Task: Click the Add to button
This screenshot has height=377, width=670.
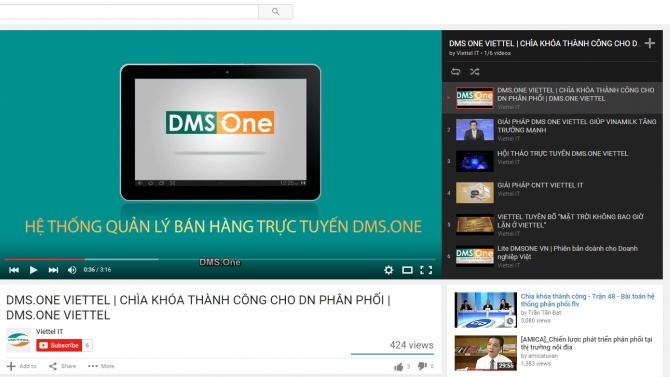Action: (x=22, y=366)
